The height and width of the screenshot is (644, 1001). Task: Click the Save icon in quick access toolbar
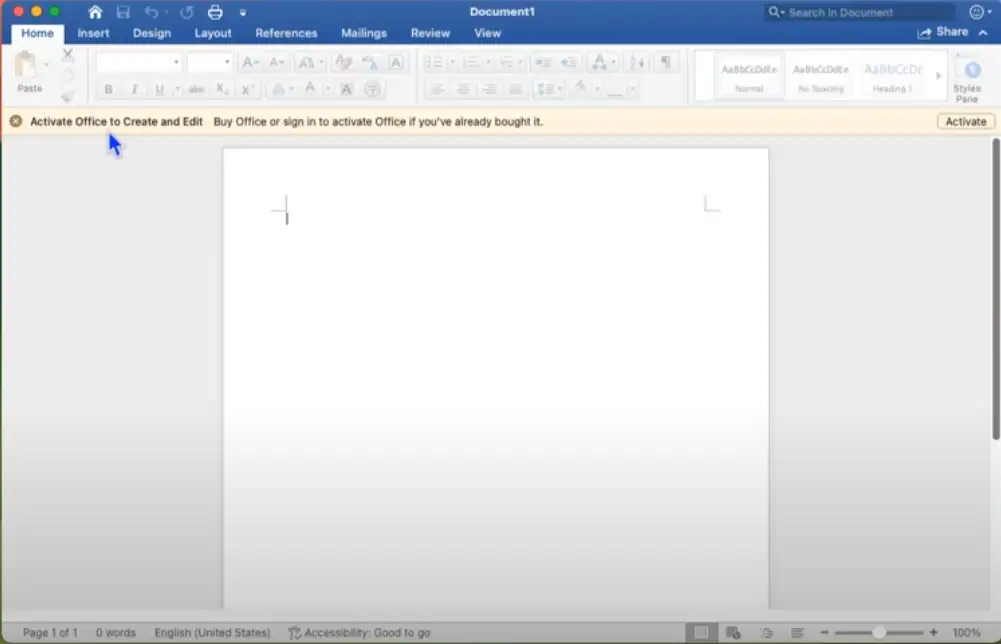click(x=123, y=12)
